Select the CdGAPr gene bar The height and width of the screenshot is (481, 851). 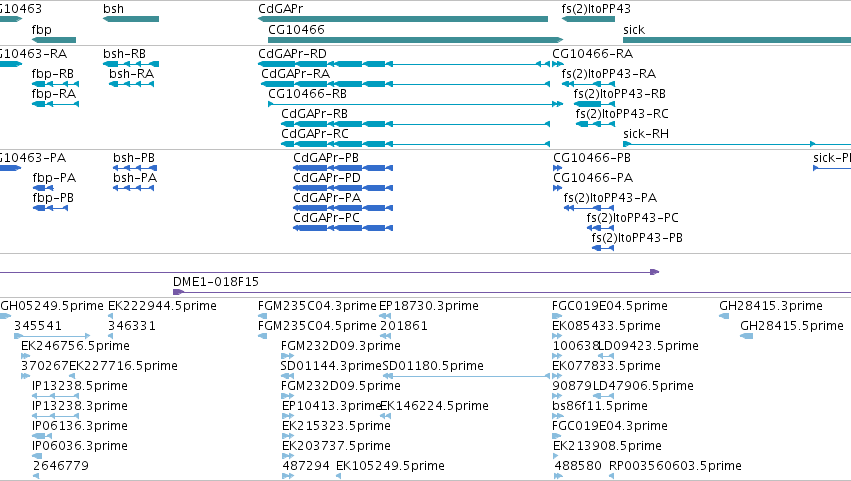(403, 19)
